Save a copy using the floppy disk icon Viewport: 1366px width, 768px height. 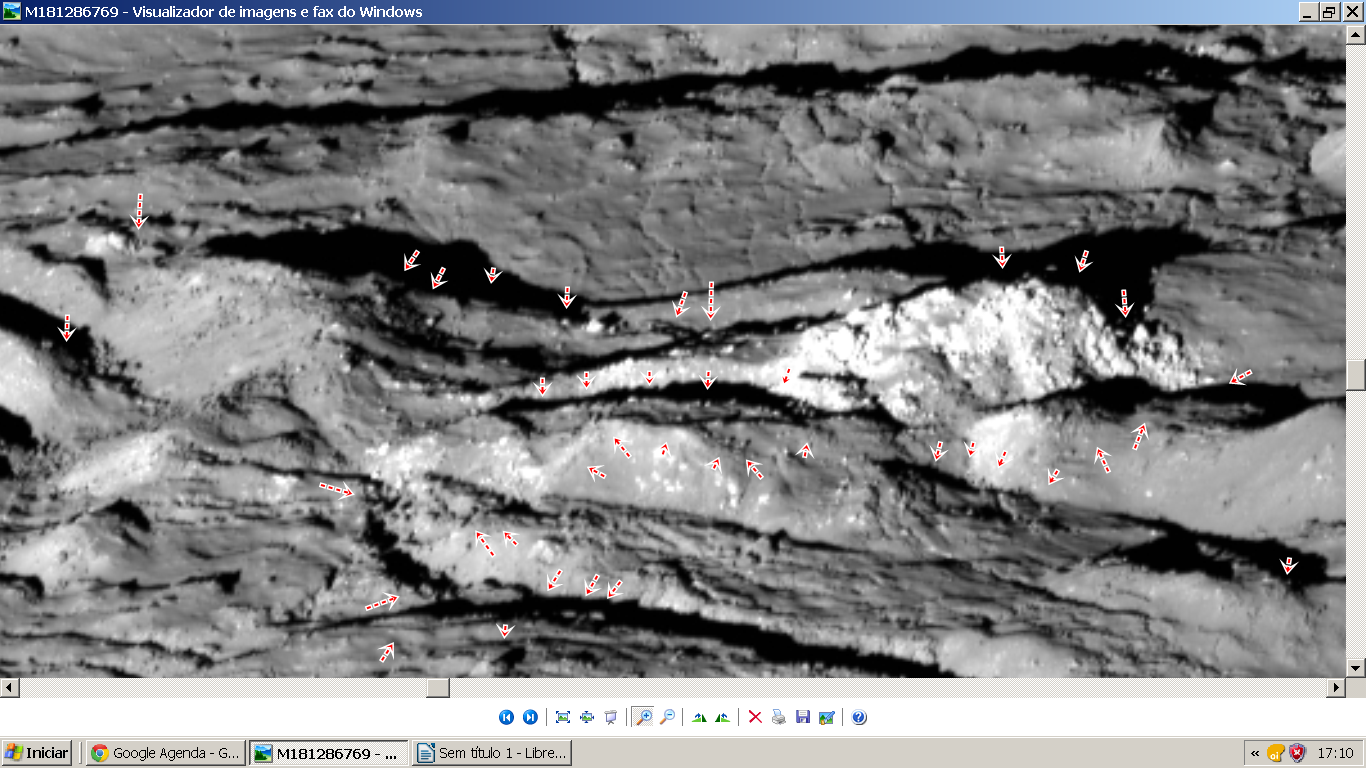point(802,717)
